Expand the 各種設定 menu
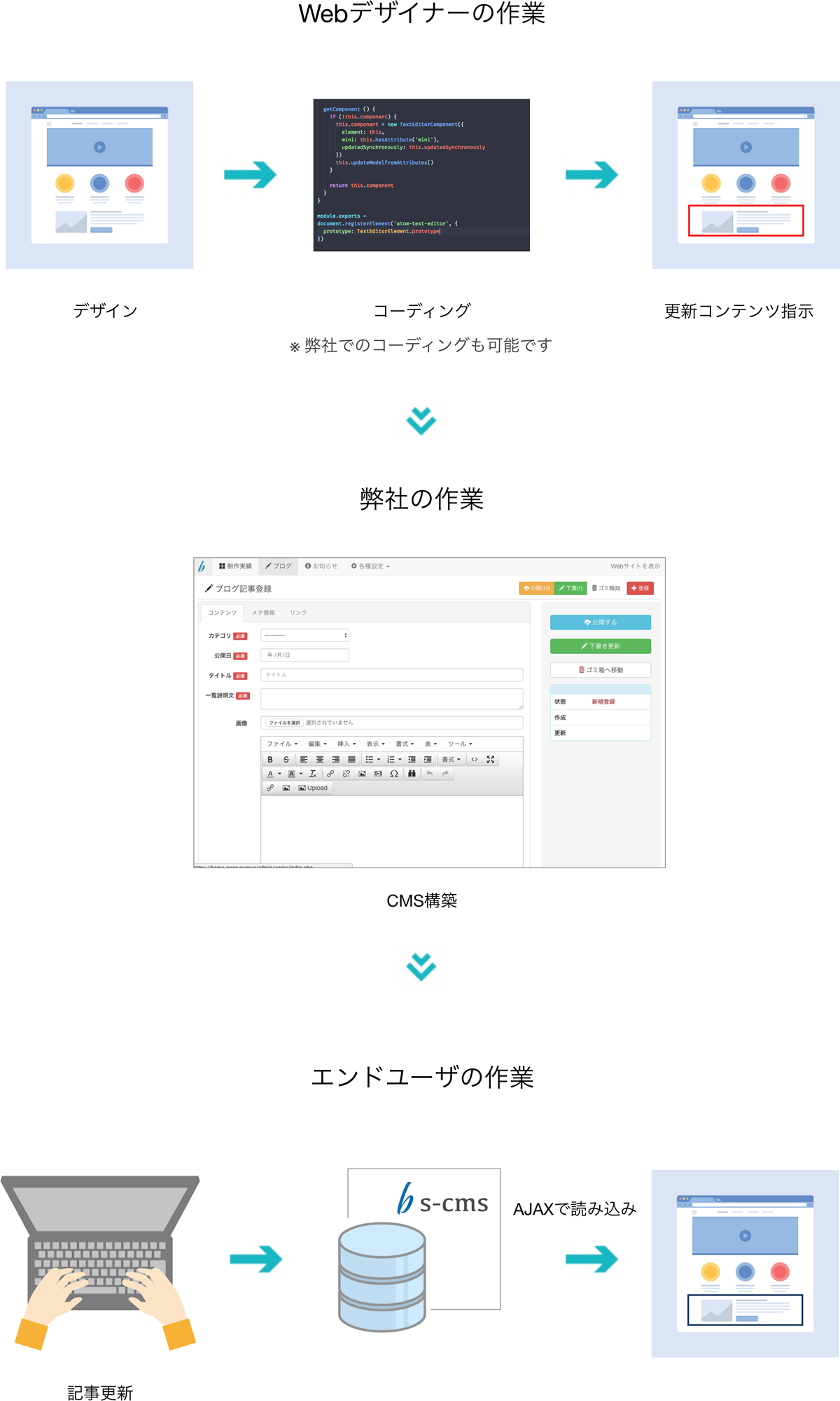 coord(370,566)
